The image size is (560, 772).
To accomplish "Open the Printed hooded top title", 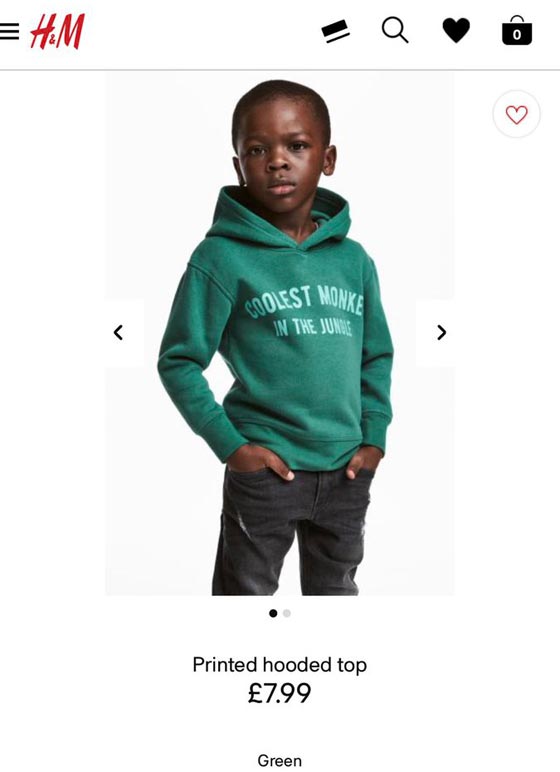I will tap(279, 665).
